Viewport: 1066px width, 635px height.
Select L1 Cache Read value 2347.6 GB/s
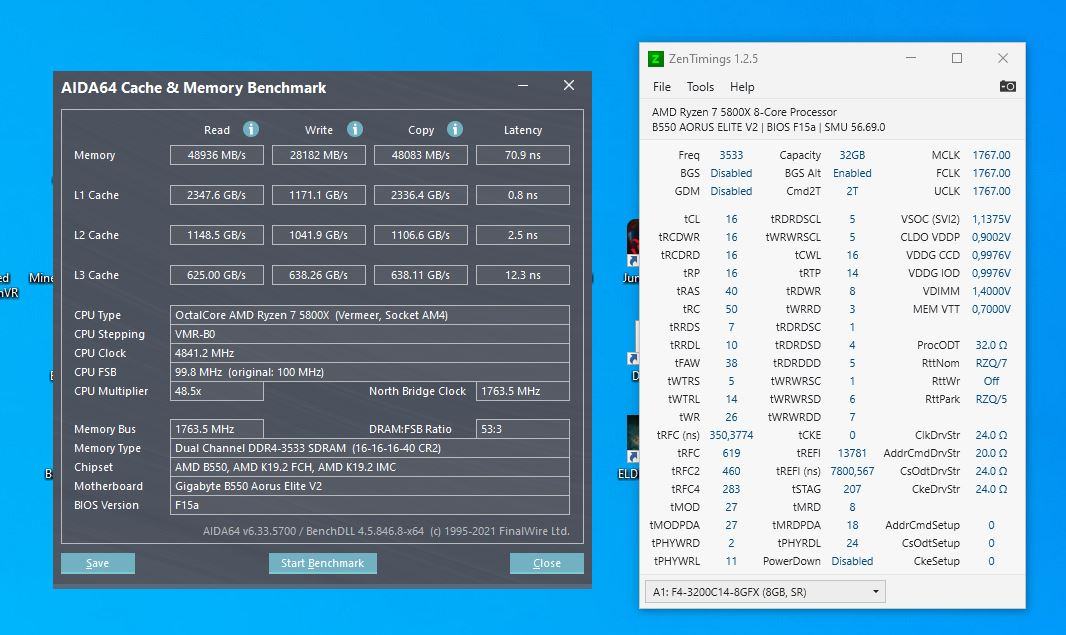coord(217,195)
